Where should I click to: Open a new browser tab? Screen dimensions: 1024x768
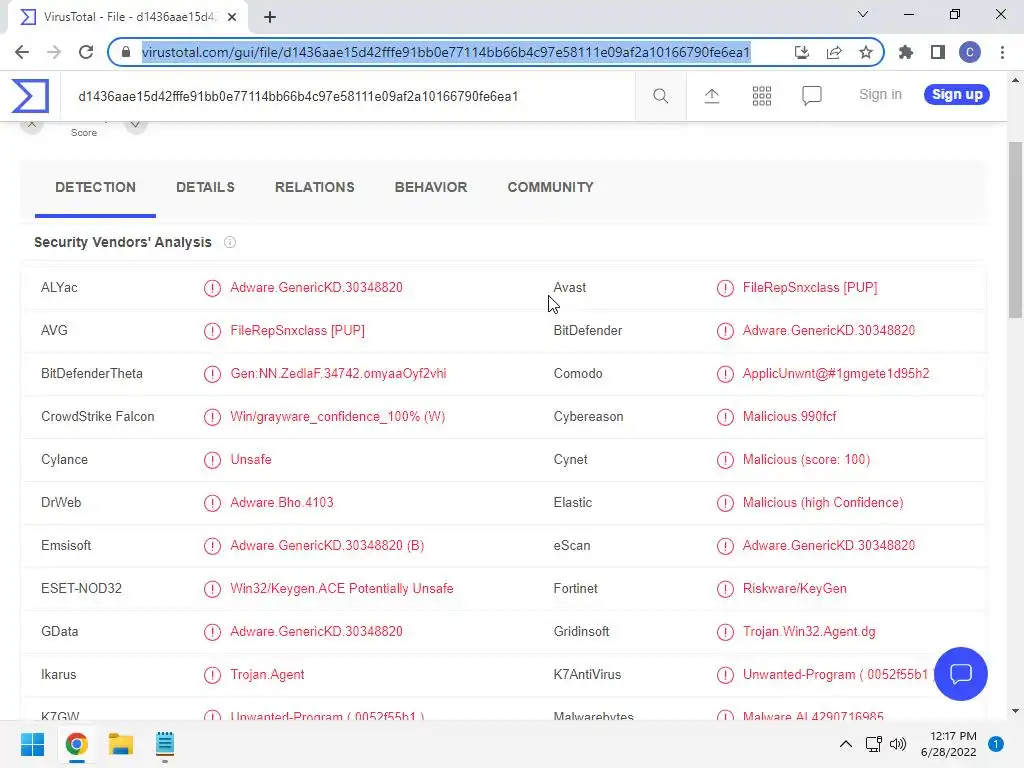(x=270, y=17)
